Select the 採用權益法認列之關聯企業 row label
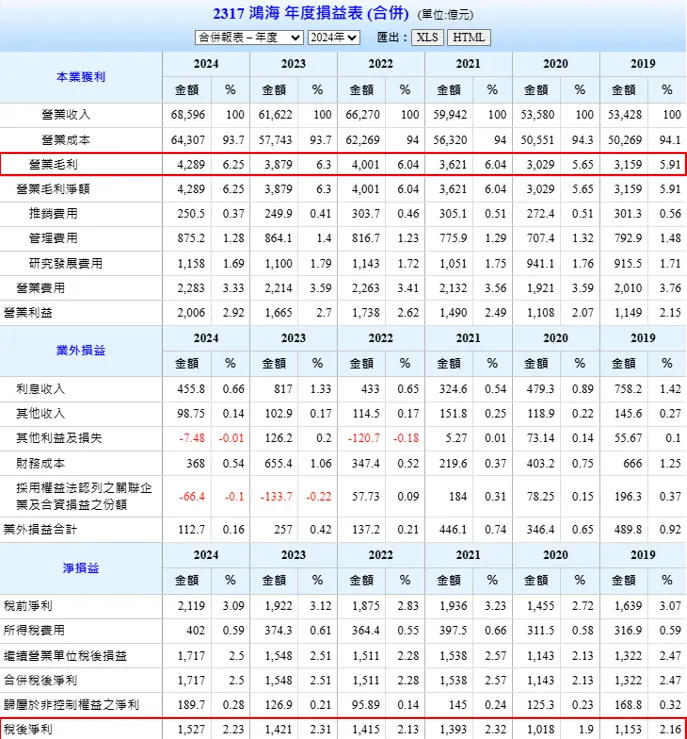Image resolution: width=687 pixels, height=739 pixels. click(x=84, y=496)
